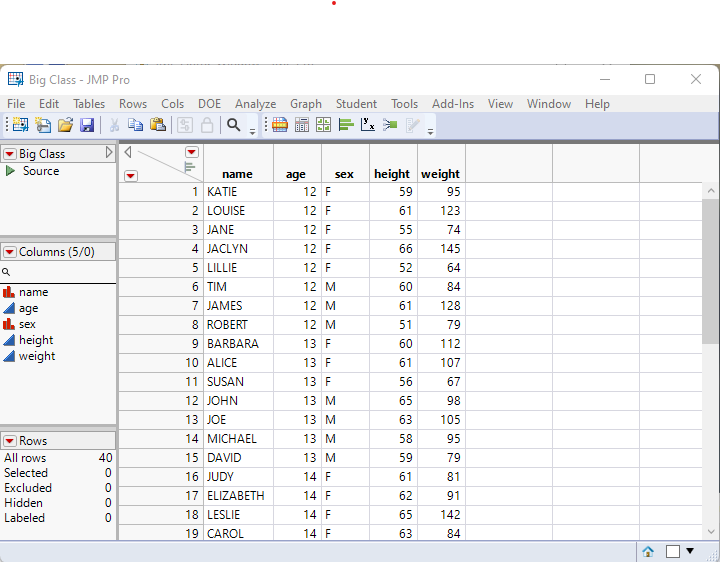Select the weight column in Columns panel
Image resolution: width=720 pixels, height=562 pixels.
[37, 356]
